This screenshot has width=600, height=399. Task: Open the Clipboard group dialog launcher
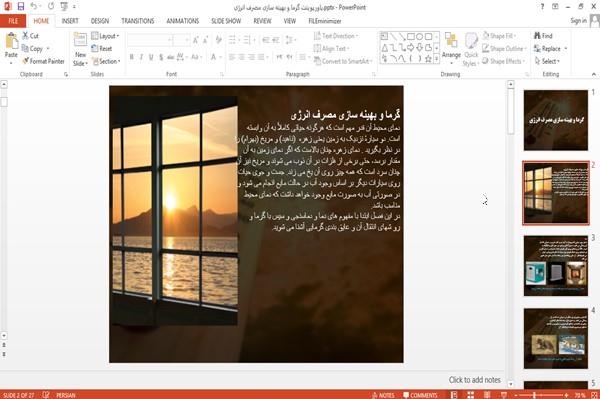(x=66, y=75)
